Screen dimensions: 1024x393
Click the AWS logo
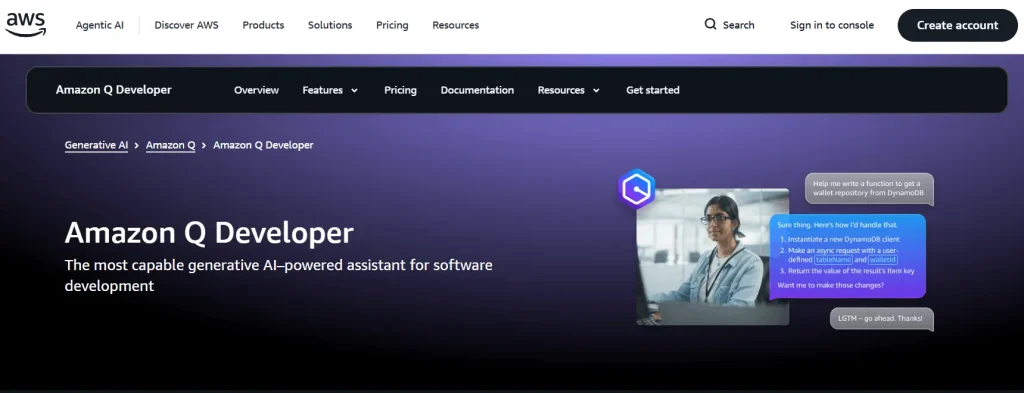(26, 25)
